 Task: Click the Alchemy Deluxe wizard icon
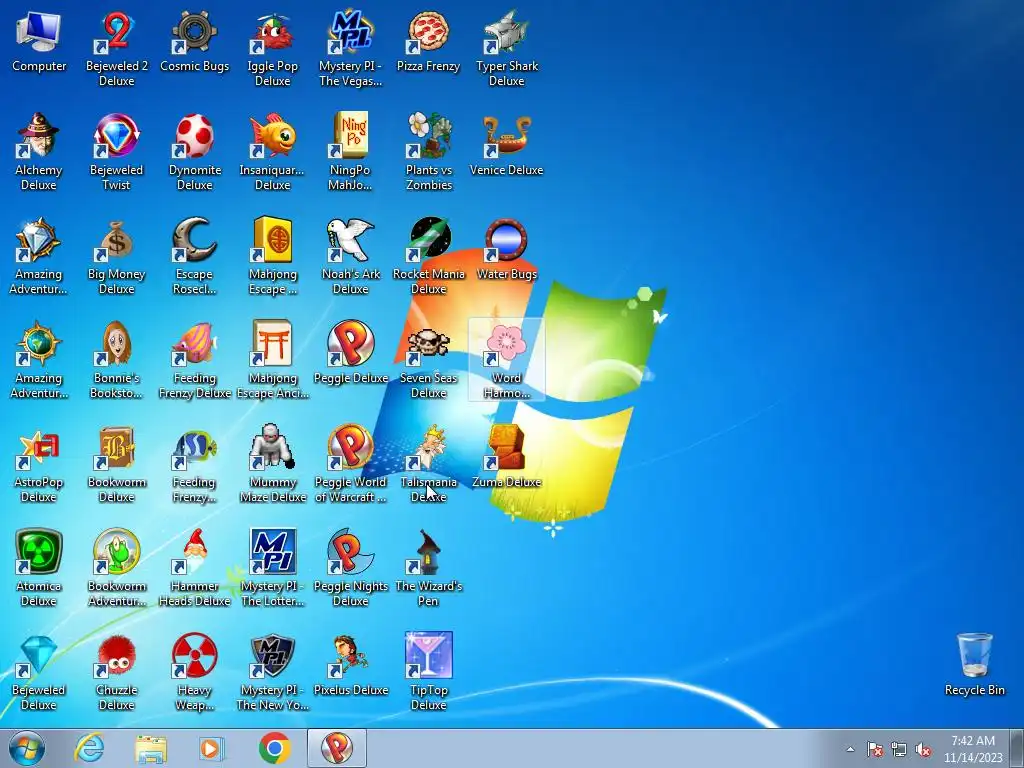point(39,152)
